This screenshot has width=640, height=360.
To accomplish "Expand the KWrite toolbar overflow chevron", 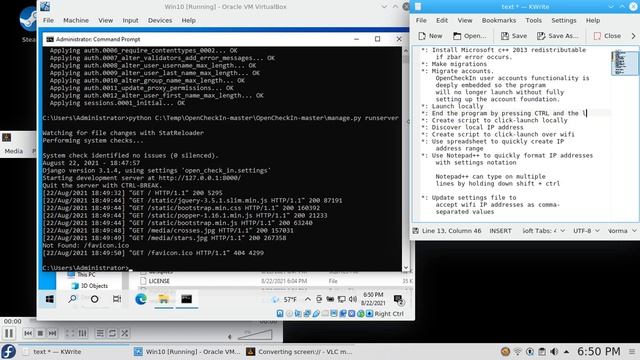I will click(633, 36).
